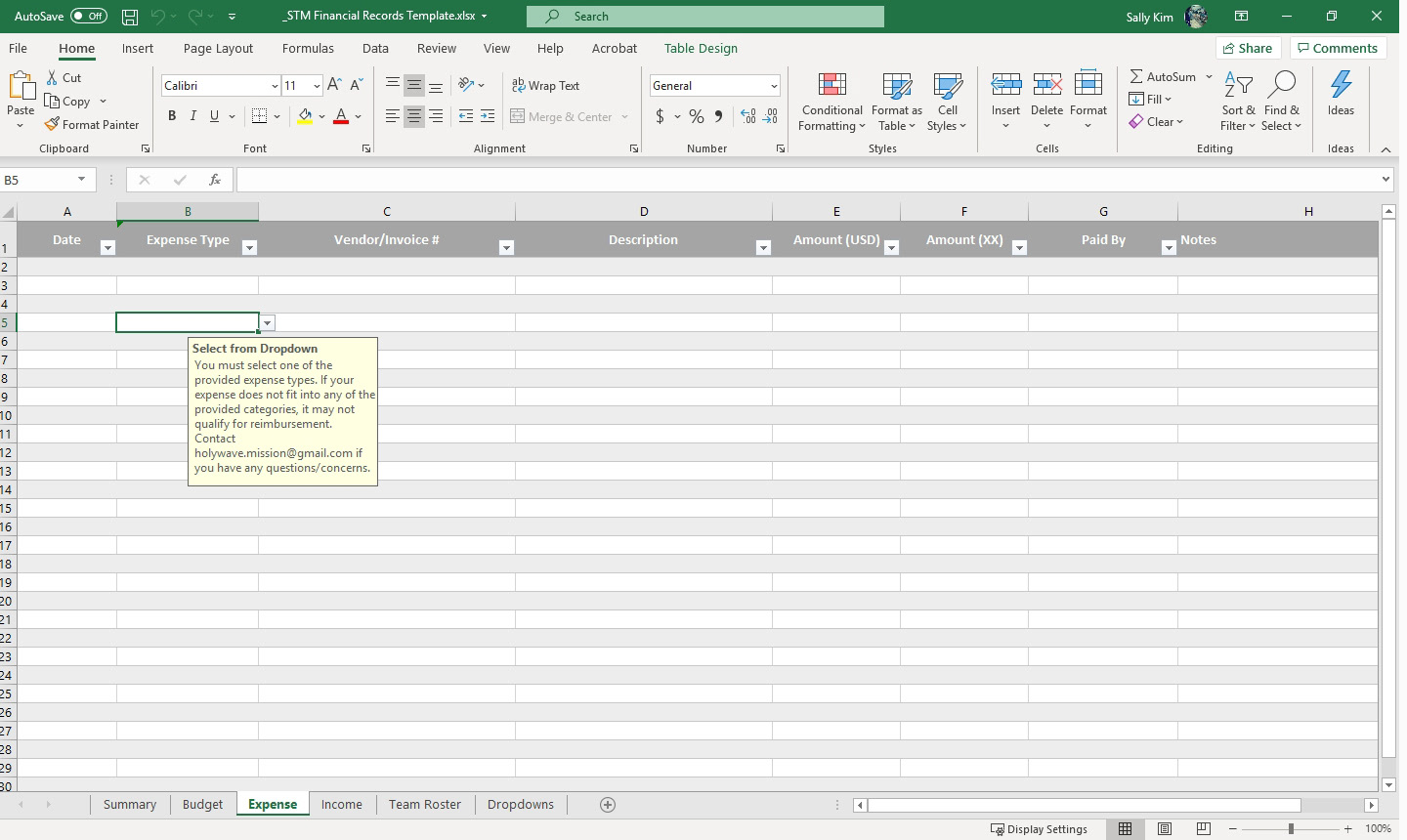Open Number Format dropdown showing General

click(774, 86)
